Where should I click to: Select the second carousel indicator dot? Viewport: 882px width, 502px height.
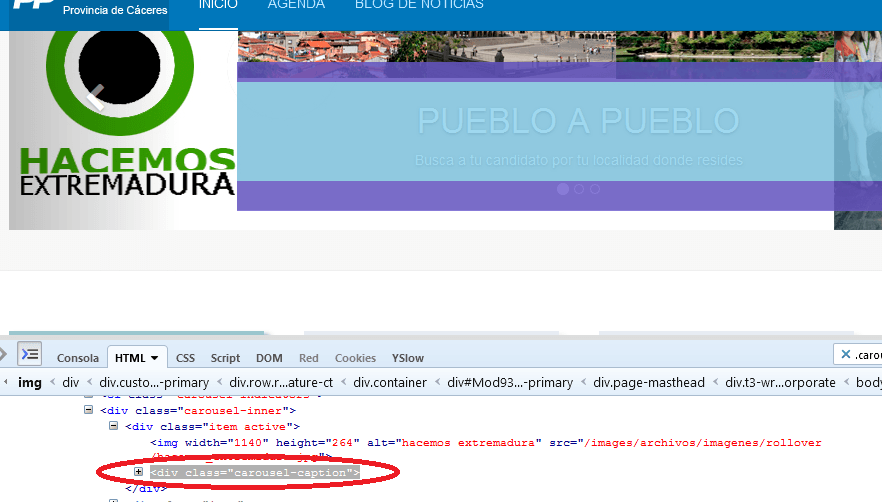[x=579, y=189]
